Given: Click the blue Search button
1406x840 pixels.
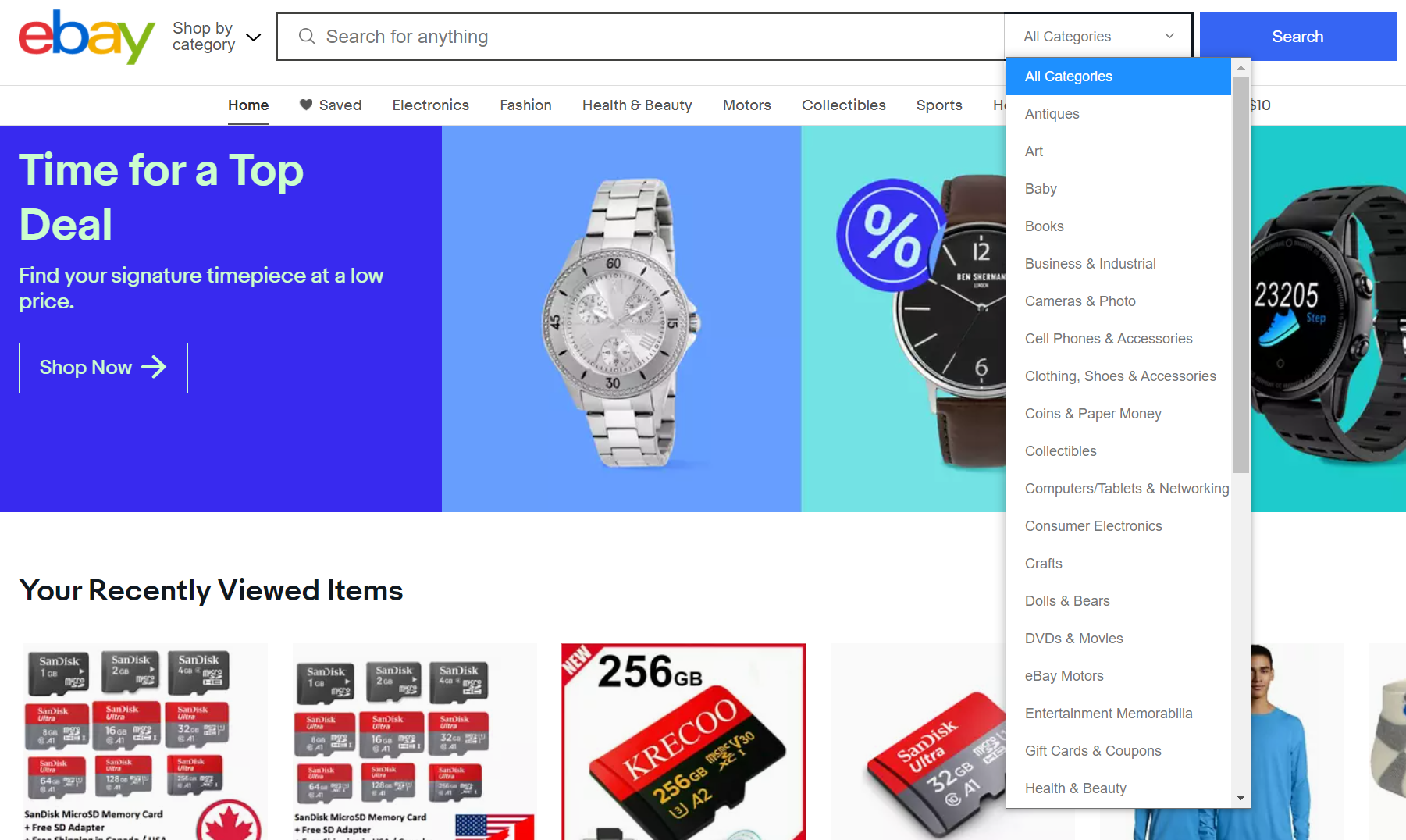Looking at the screenshot, I should coord(1297,37).
